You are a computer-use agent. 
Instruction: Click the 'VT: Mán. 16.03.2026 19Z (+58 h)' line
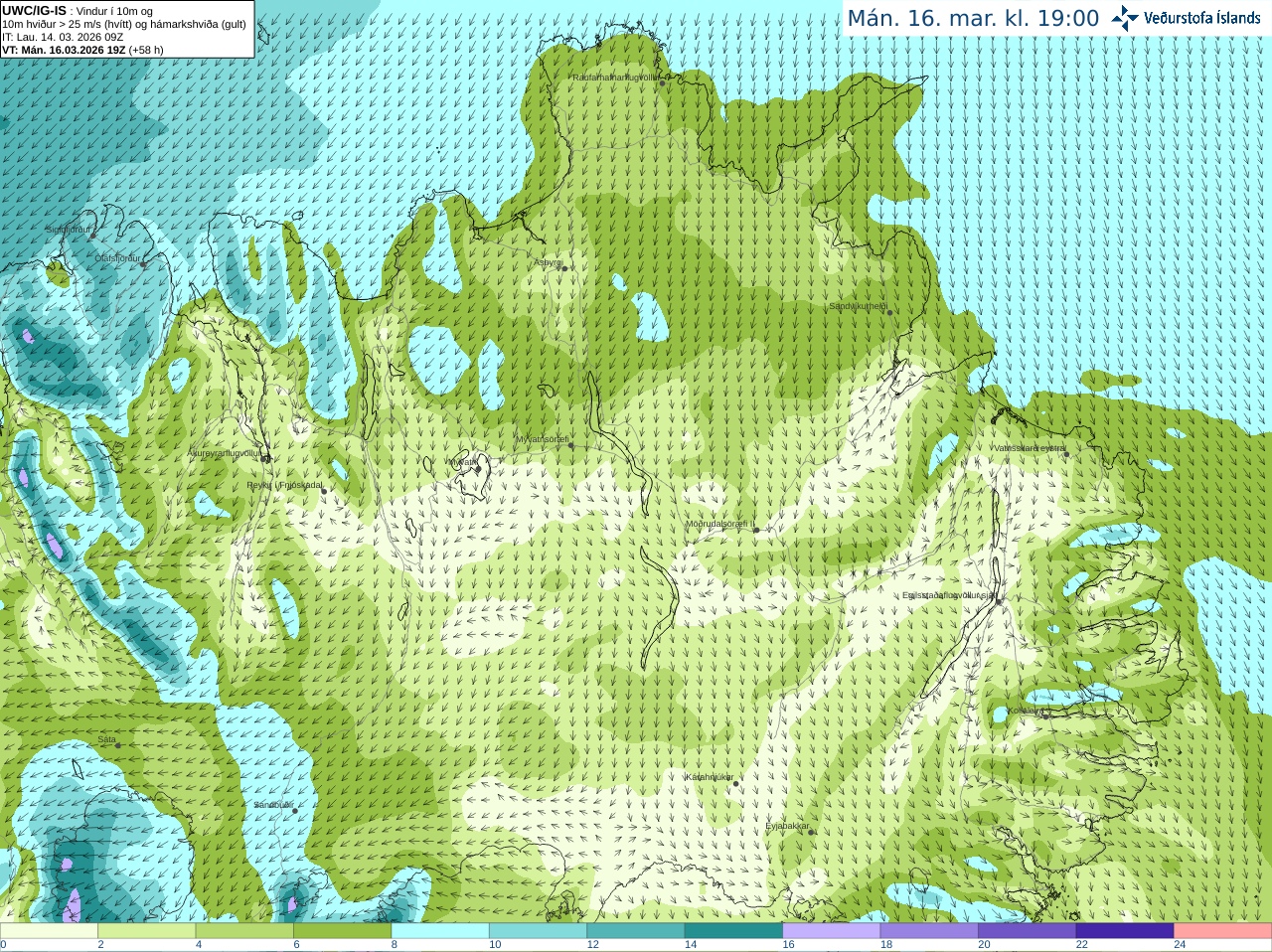[82, 50]
